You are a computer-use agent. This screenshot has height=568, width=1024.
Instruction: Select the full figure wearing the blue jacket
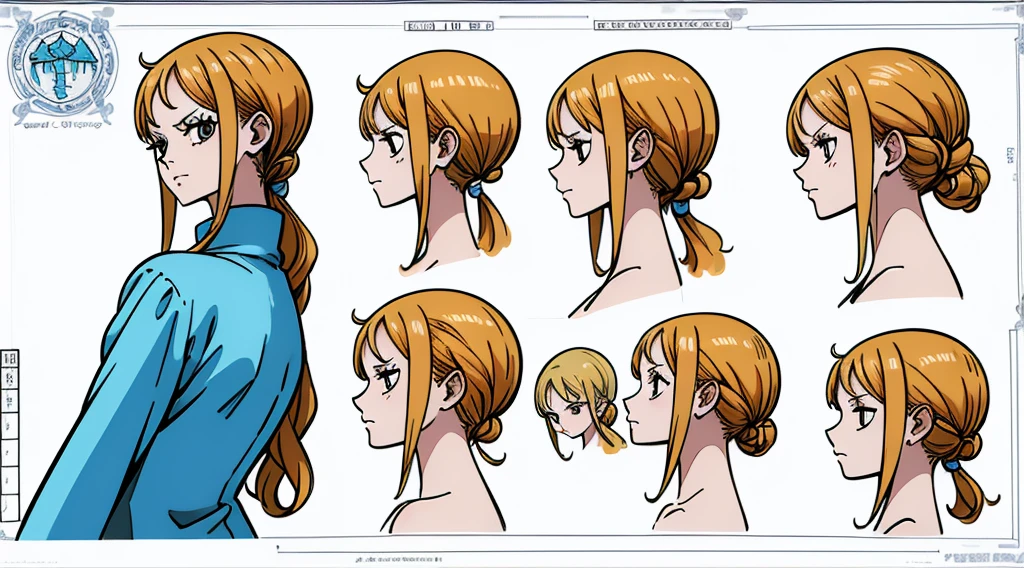(168, 286)
